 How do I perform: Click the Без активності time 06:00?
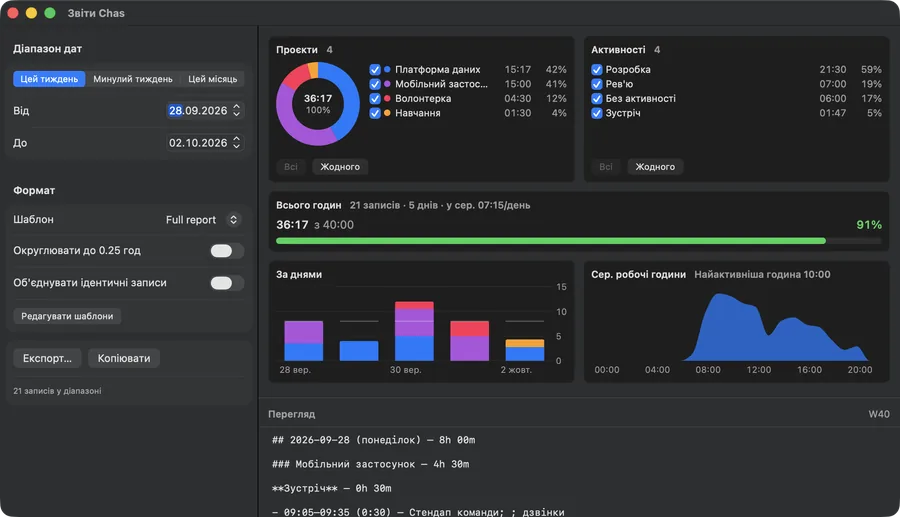[832, 99]
